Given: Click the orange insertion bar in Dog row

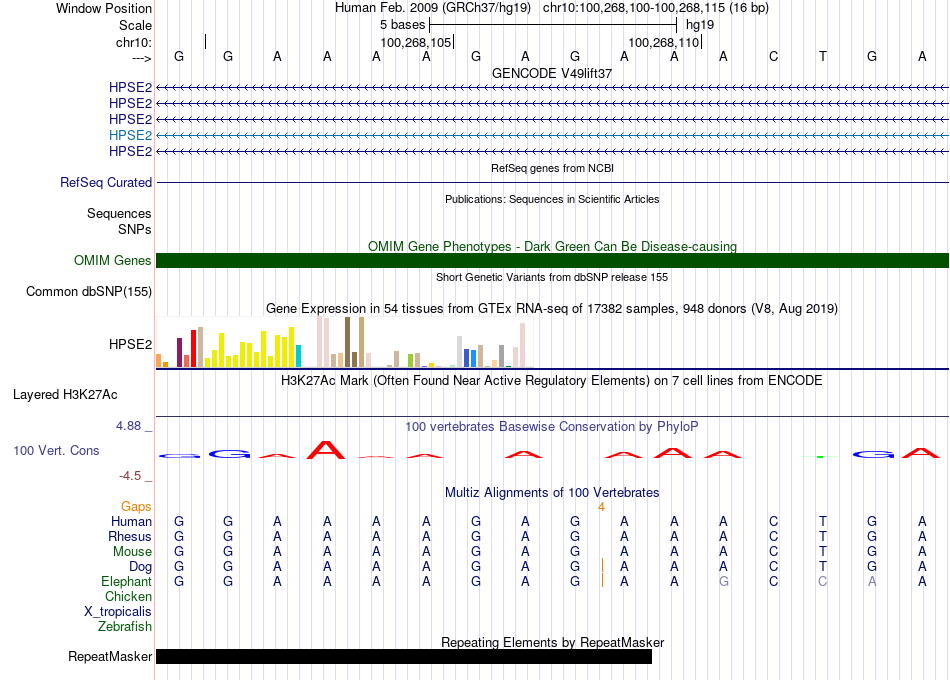Looking at the screenshot, I should (x=602, y=565).
